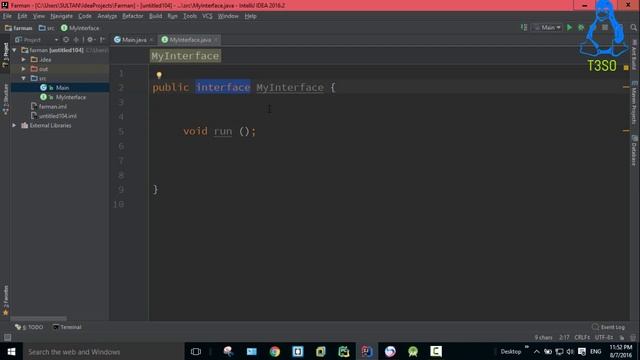This screenshot has width=640, height=360.
Task: Open the VCS menu
Action: [207, 16]
